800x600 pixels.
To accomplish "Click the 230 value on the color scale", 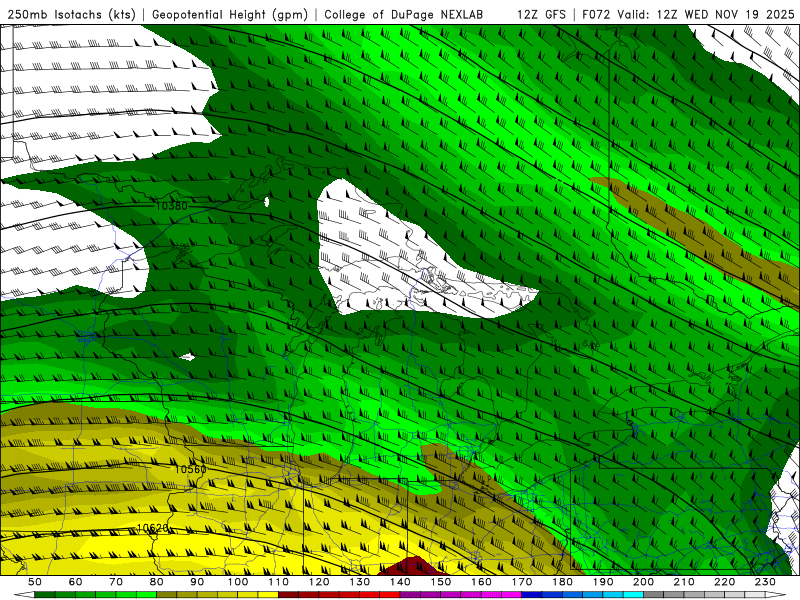I will [x=765, y=582].
